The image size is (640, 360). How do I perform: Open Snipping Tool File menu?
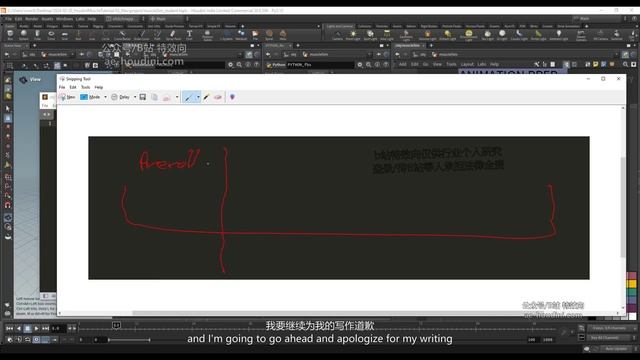62,87
